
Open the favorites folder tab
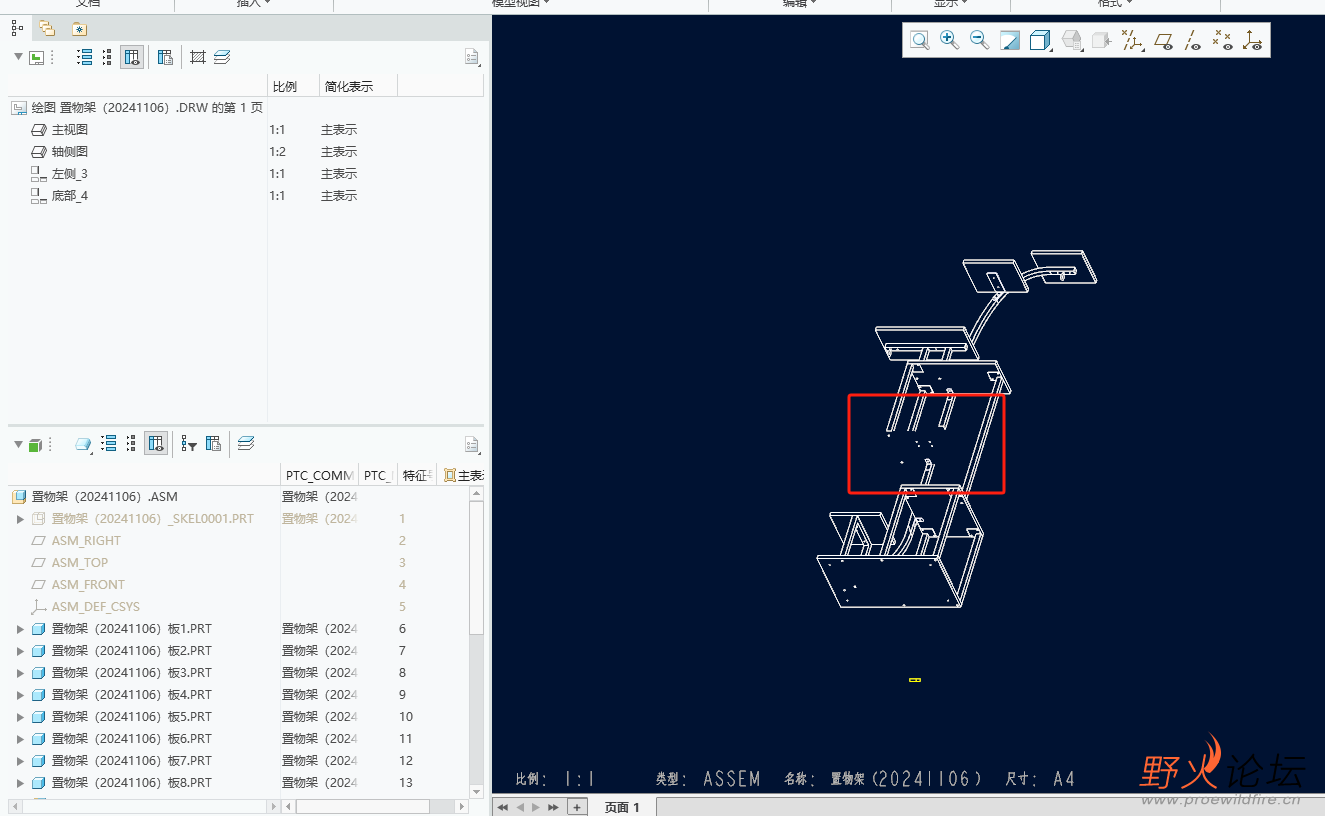click(79, 28)
